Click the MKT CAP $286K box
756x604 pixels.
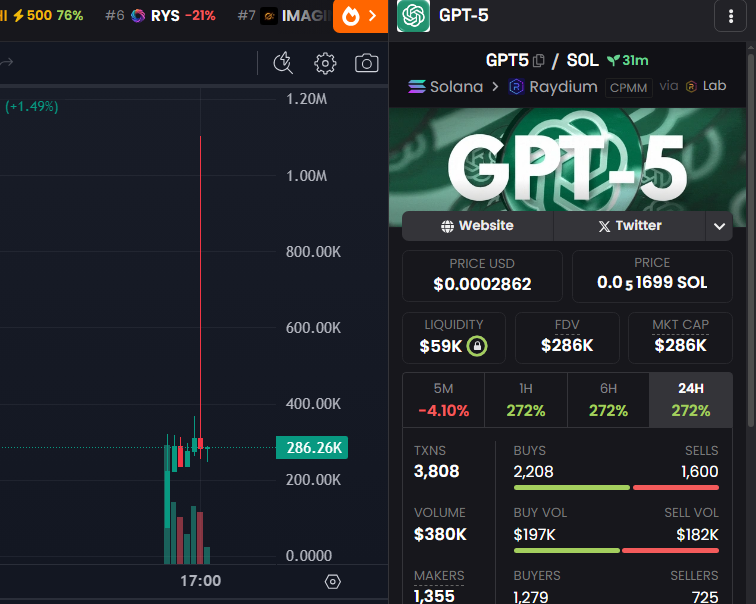click(x=680, y=337)
